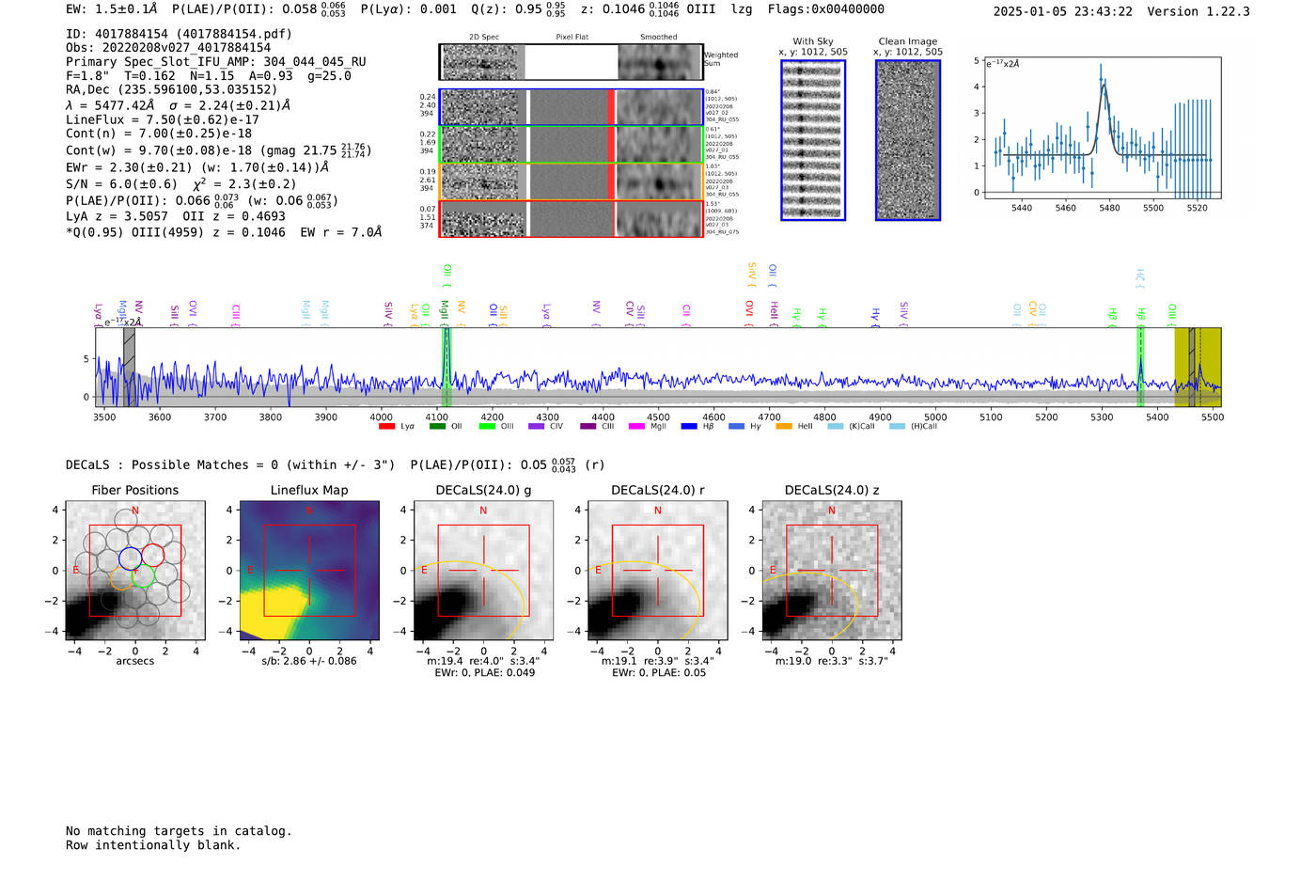Open the Lineflux Map image
The width and height of the screenshot is (1316, 896).
(309, 571)
